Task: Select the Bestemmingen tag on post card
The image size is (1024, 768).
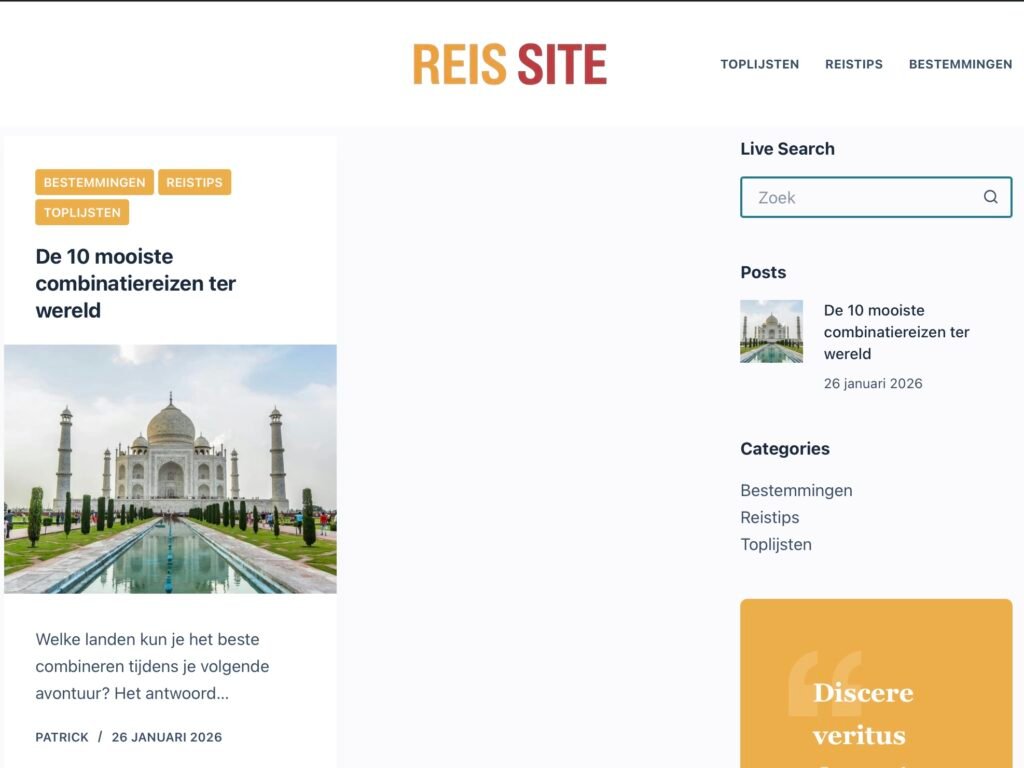Action: click(94, 182)
